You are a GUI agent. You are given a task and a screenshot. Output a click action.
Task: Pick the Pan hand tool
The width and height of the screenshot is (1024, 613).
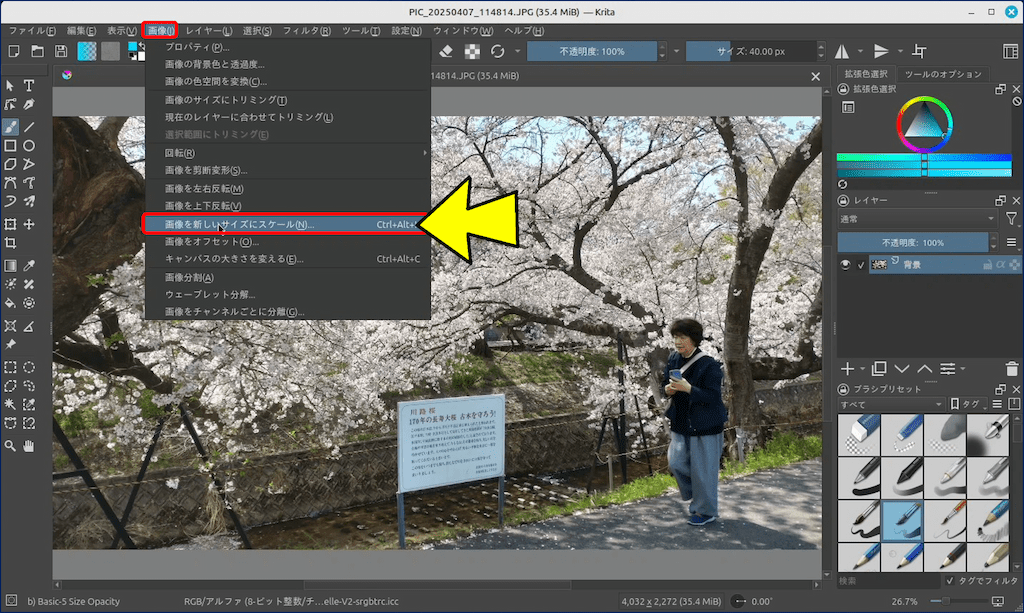(x=29, y=446)
